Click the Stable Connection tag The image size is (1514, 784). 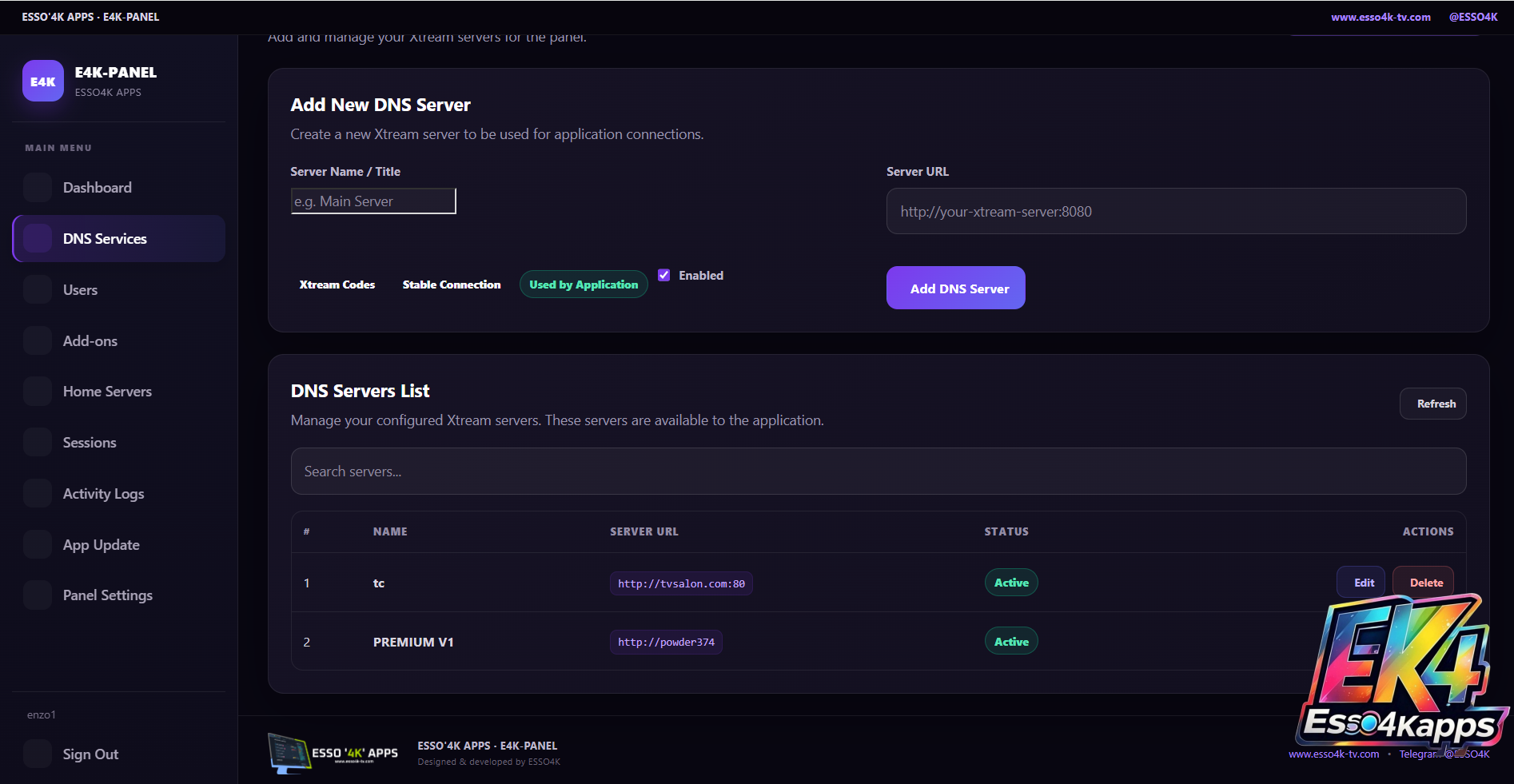click(452, 285)
